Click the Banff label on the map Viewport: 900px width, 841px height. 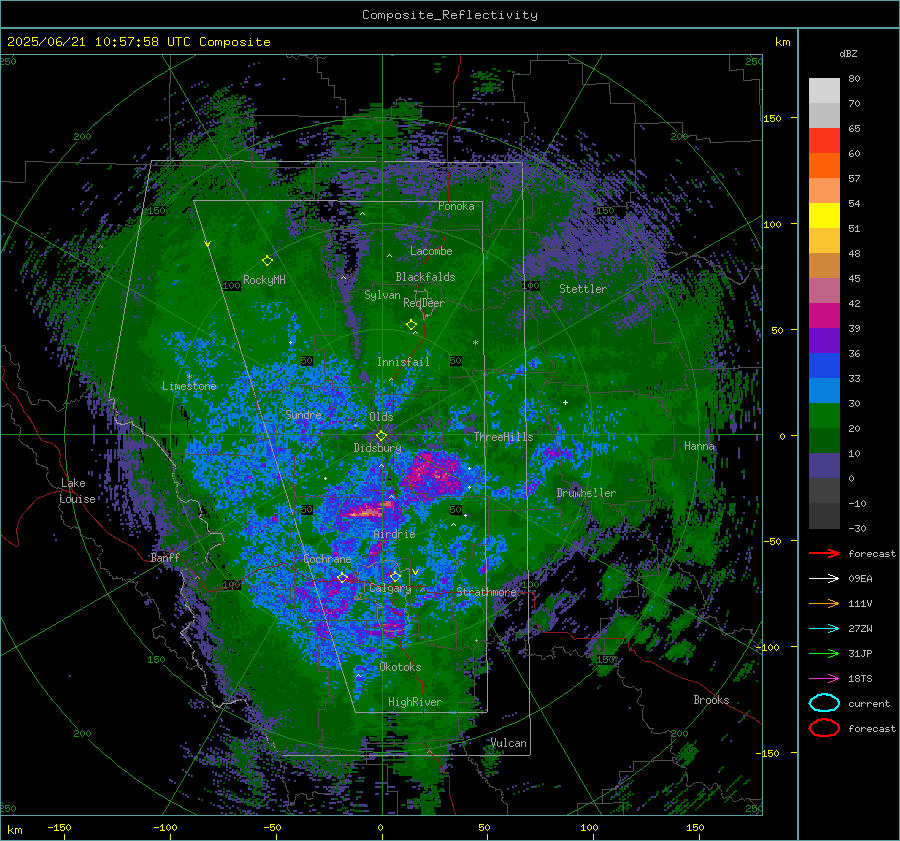(165, 557)
